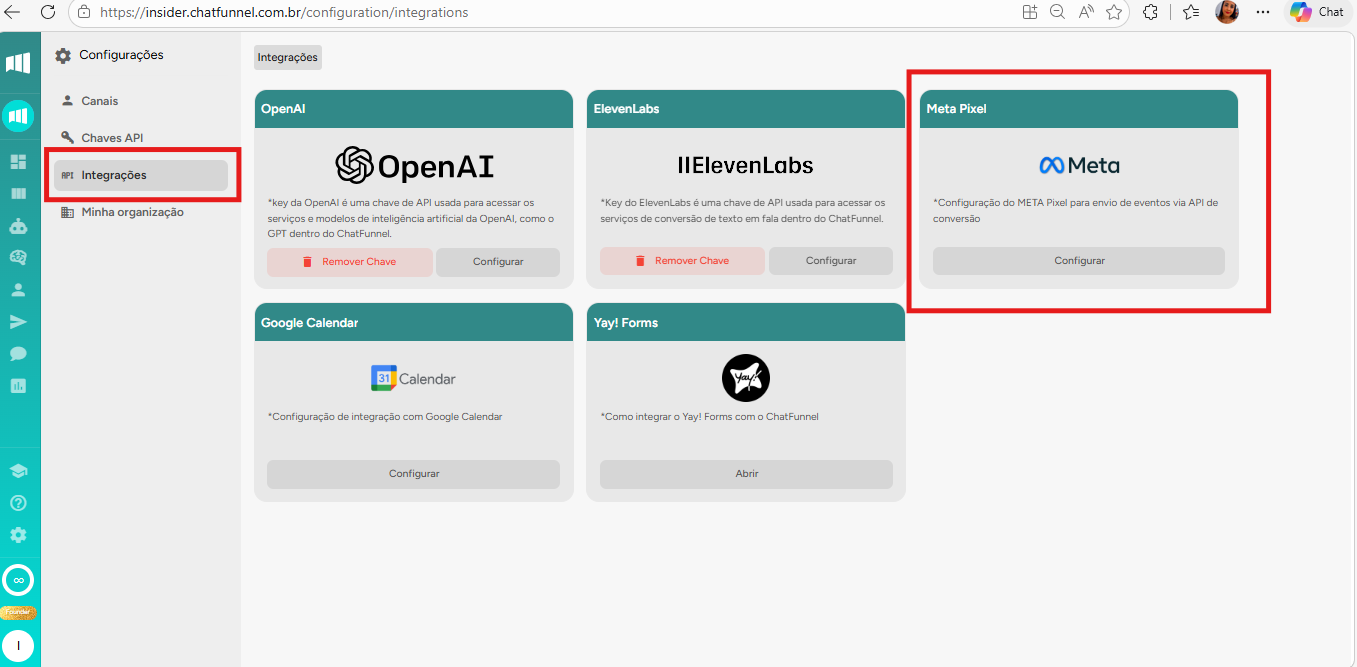1357x667 pixels.
Task: Remove the OpenAI key with Remover Chave
Action: (349, 262)
